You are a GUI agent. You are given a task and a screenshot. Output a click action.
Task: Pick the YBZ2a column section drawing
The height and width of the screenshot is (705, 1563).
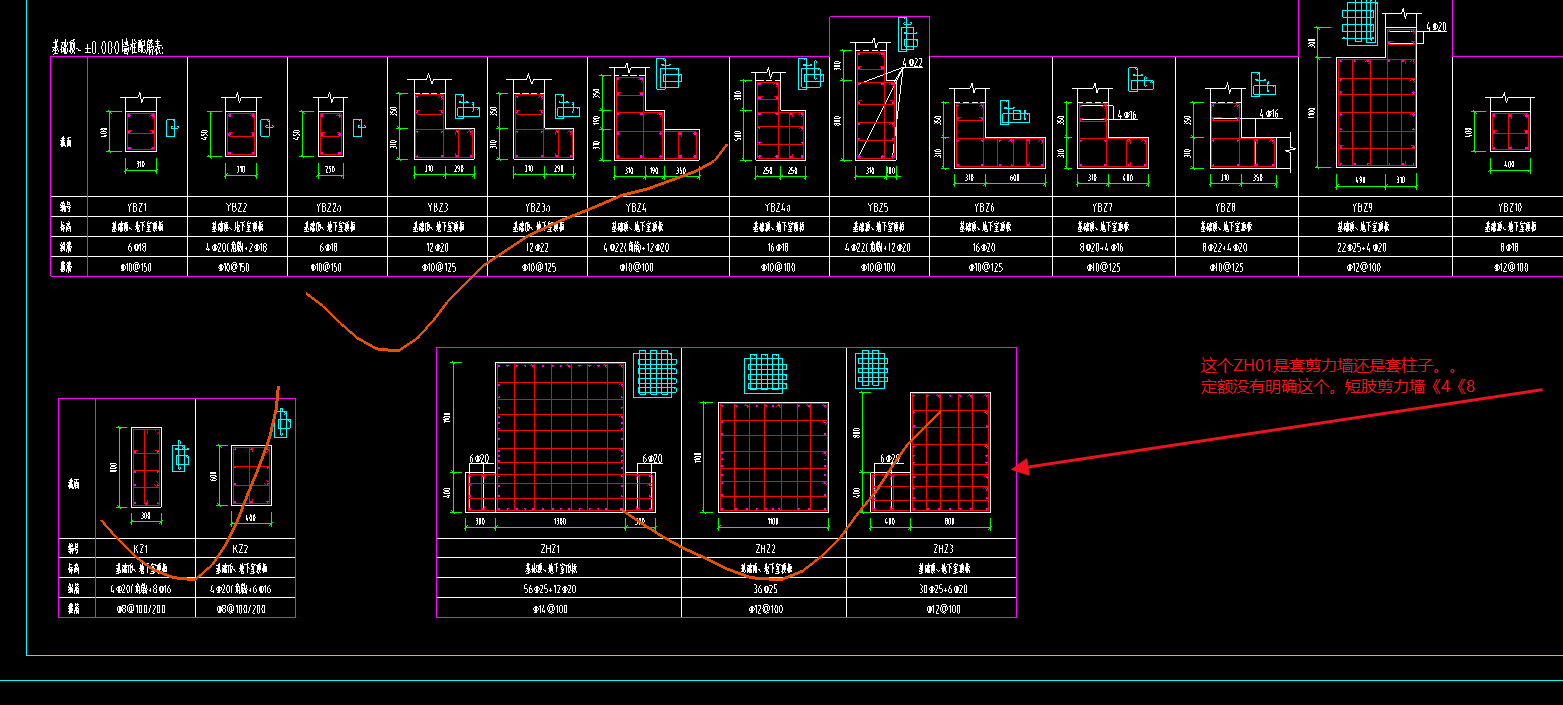click(x=330, y=133)
